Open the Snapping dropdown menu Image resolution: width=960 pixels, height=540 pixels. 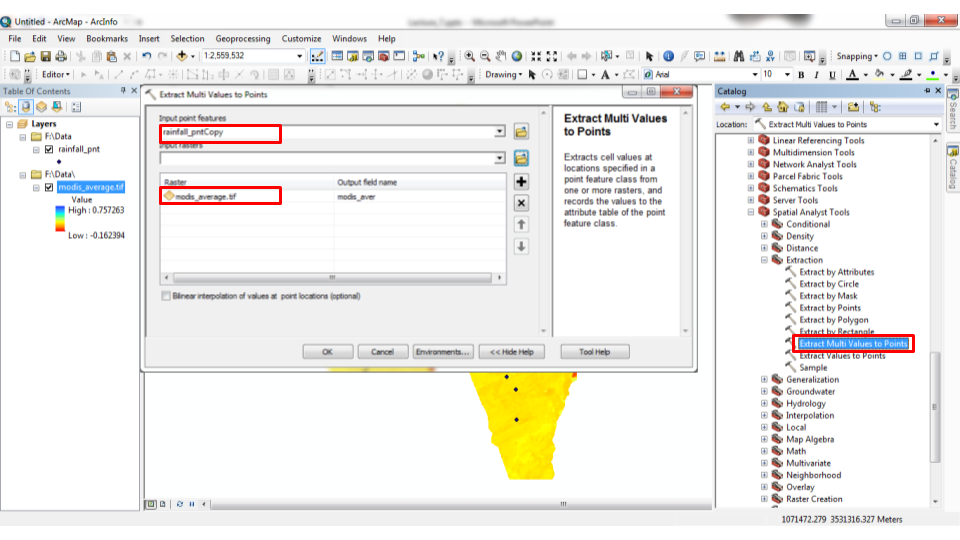point(857,56)
